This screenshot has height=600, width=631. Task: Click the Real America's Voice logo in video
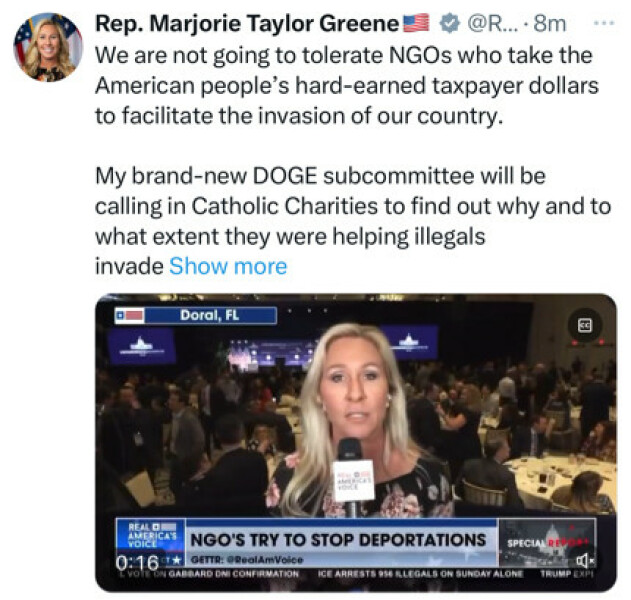coord(151,535)
